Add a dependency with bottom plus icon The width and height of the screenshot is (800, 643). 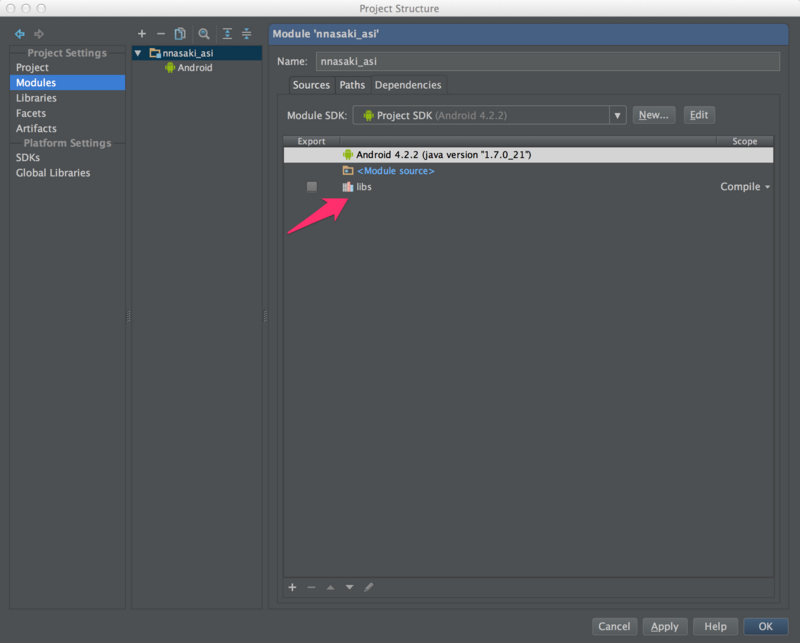pyautogui.click(x=292, y=587)
